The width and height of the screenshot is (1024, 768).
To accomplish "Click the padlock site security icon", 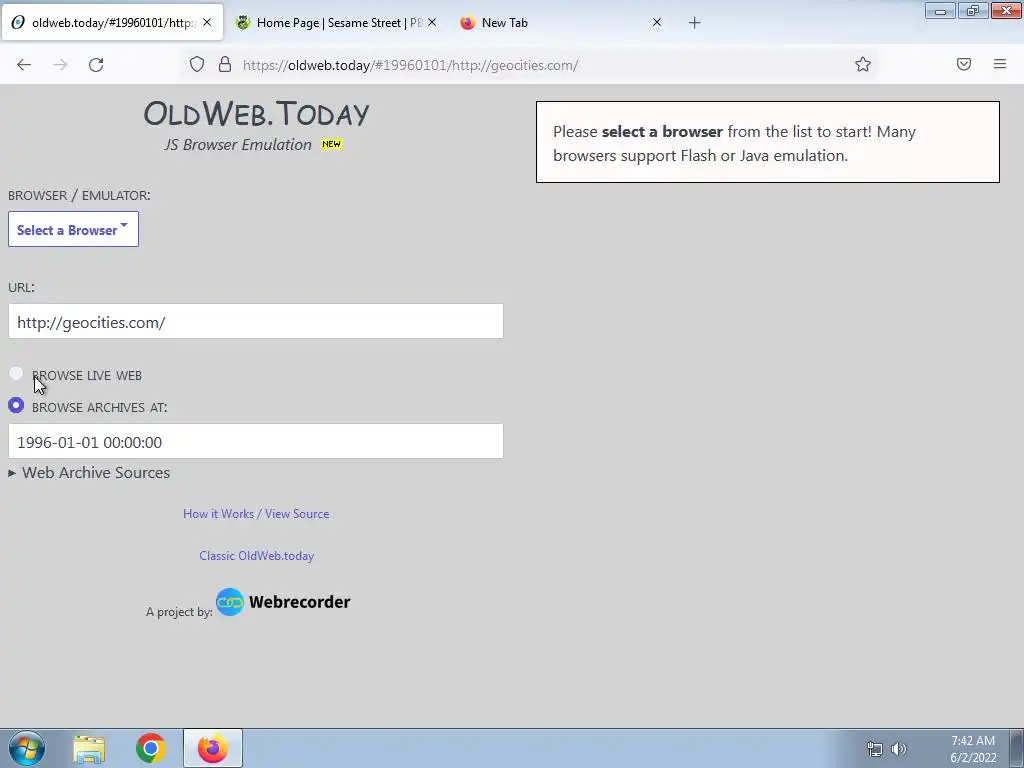I will (x=225, y=65).
